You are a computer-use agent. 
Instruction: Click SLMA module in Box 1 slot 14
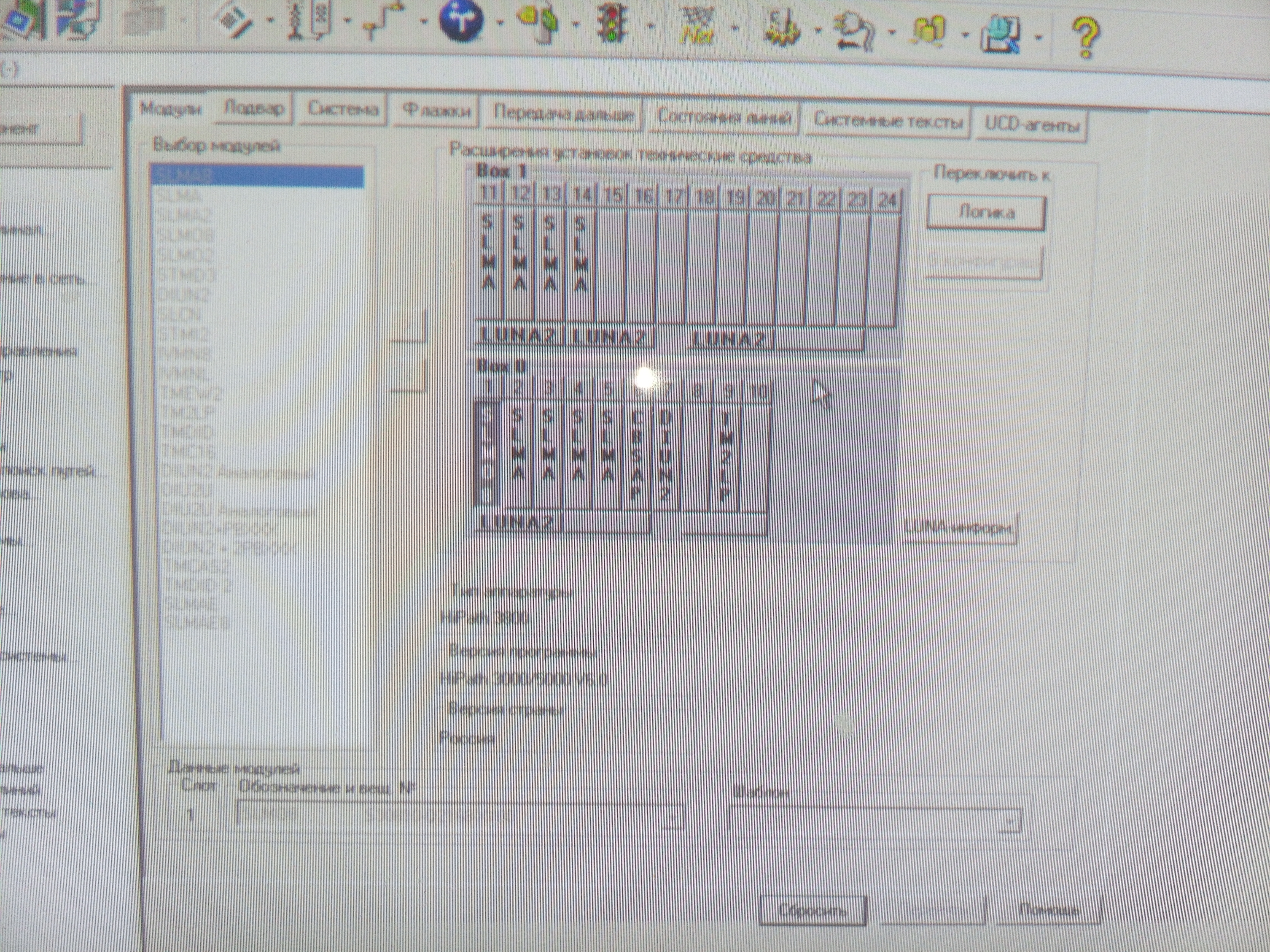[x=581, y=266]
